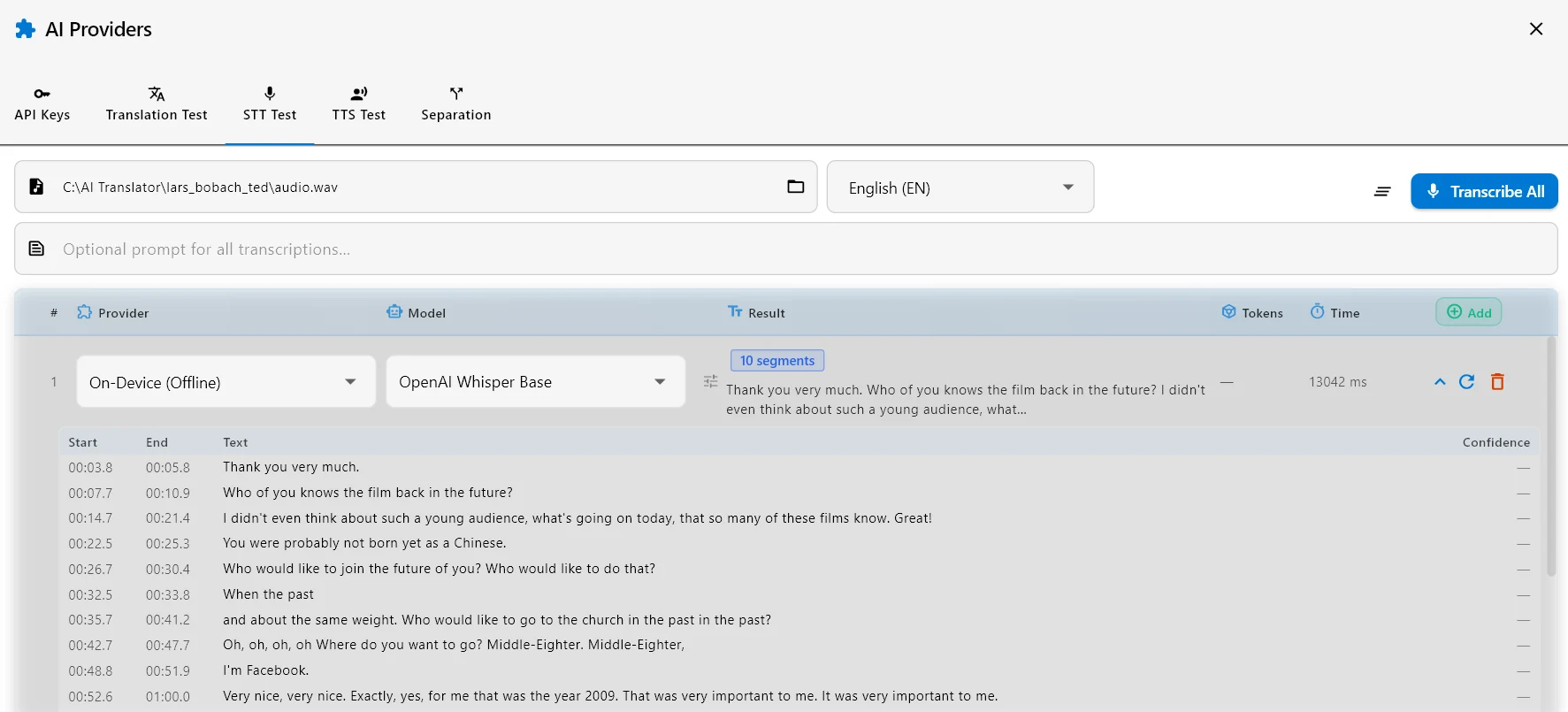Select the STT Test tab
Image resolution: width=1568 pixels, height=712 pixels.
[270, 104]
